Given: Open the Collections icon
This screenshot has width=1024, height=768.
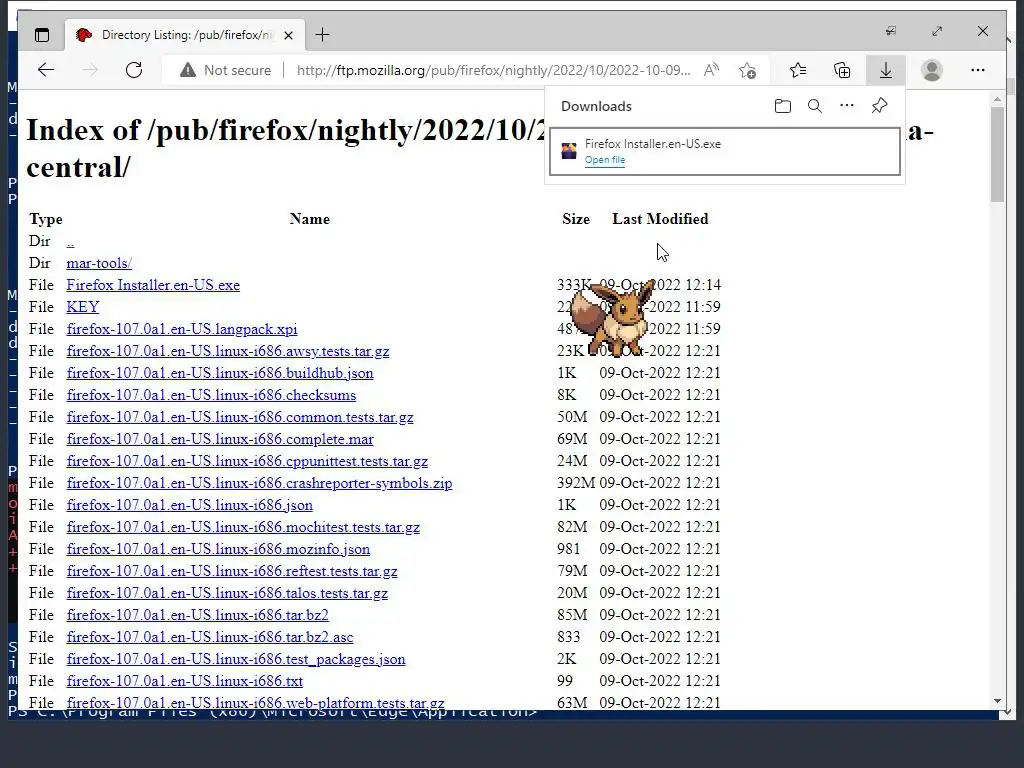Looking at the screenshot, I should click(842, 70).
